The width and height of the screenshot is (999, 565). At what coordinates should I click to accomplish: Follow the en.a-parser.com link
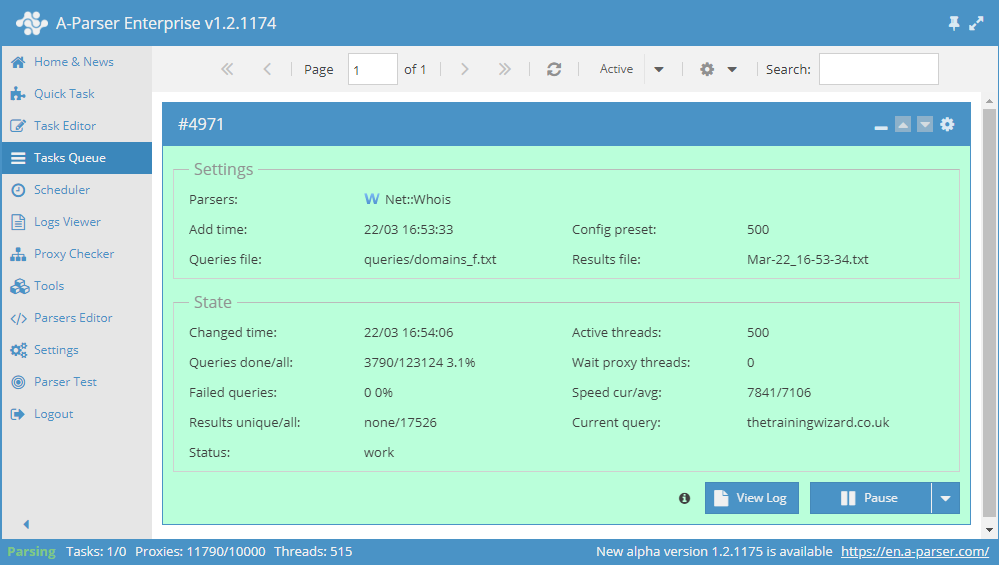pyautogui.click(x=914, y=551)
